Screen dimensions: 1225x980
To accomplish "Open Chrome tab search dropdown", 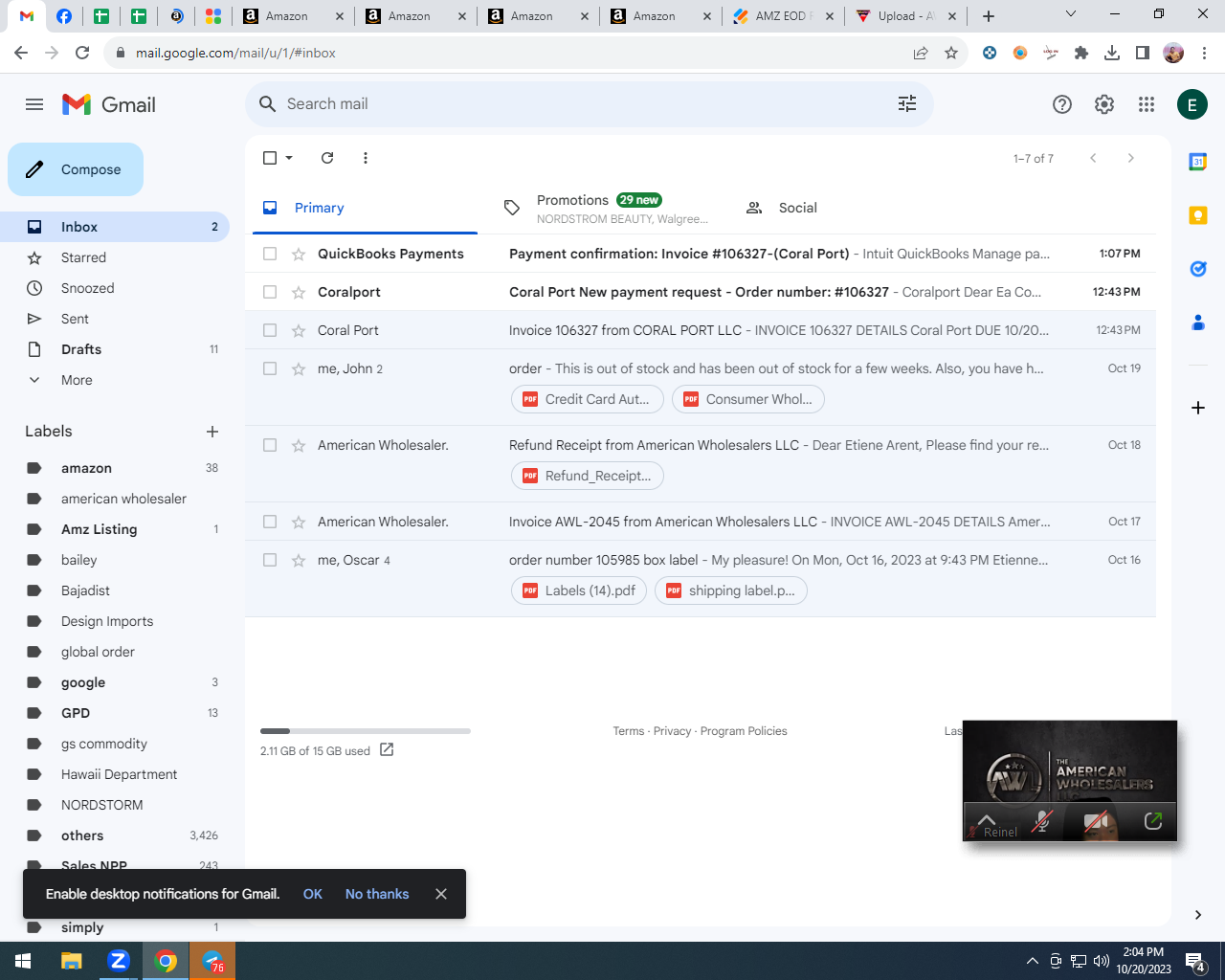I will click(1071, 14).
